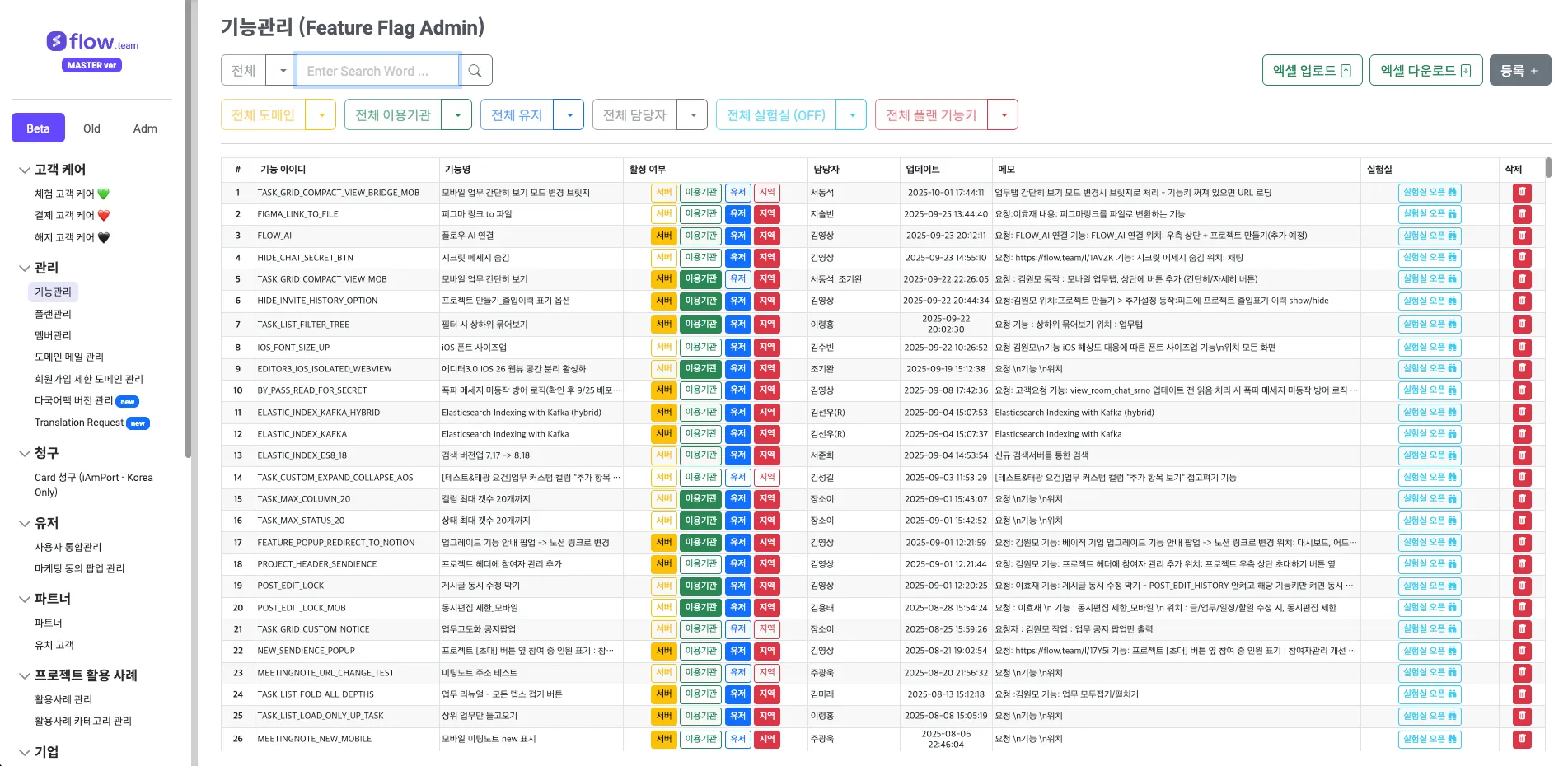The width and height of the screenshot is (1568, 766).
Task: Open lab for ELASTIC_INDEX_KAFKA row
Action: point(1430,434)
